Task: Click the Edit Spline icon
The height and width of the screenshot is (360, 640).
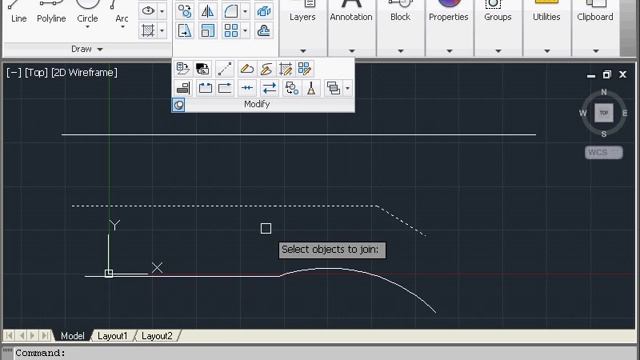Action: 266,69
